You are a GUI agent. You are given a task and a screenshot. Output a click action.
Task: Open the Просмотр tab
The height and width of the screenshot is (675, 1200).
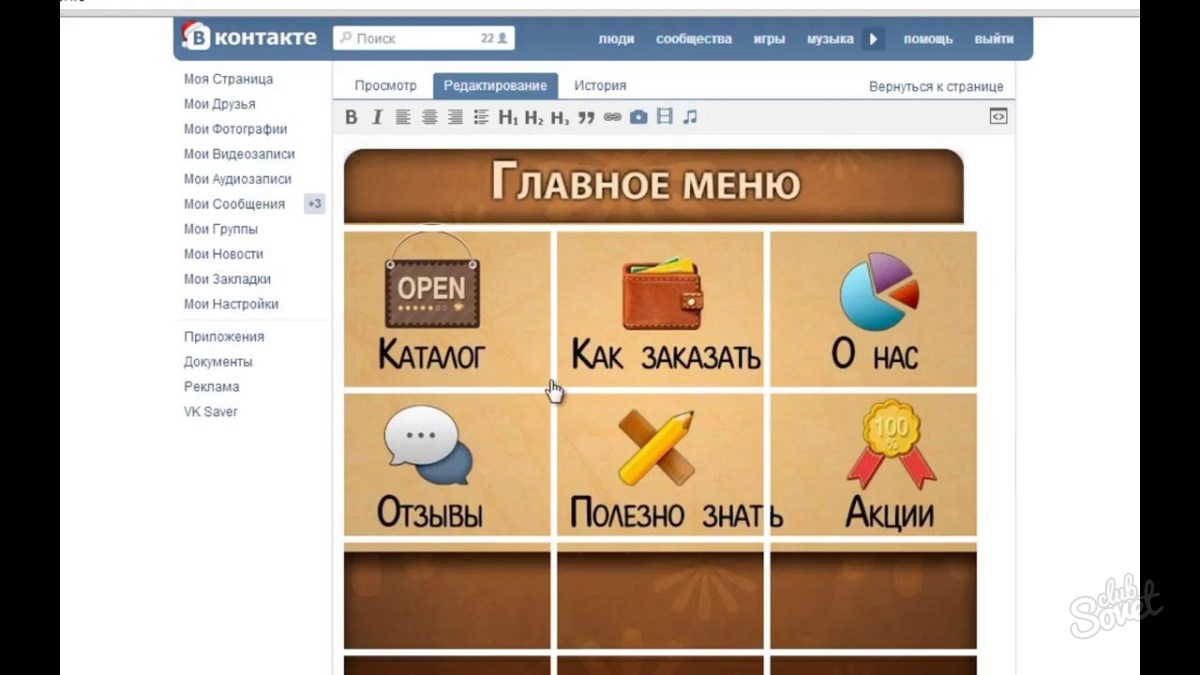[385, 86]
